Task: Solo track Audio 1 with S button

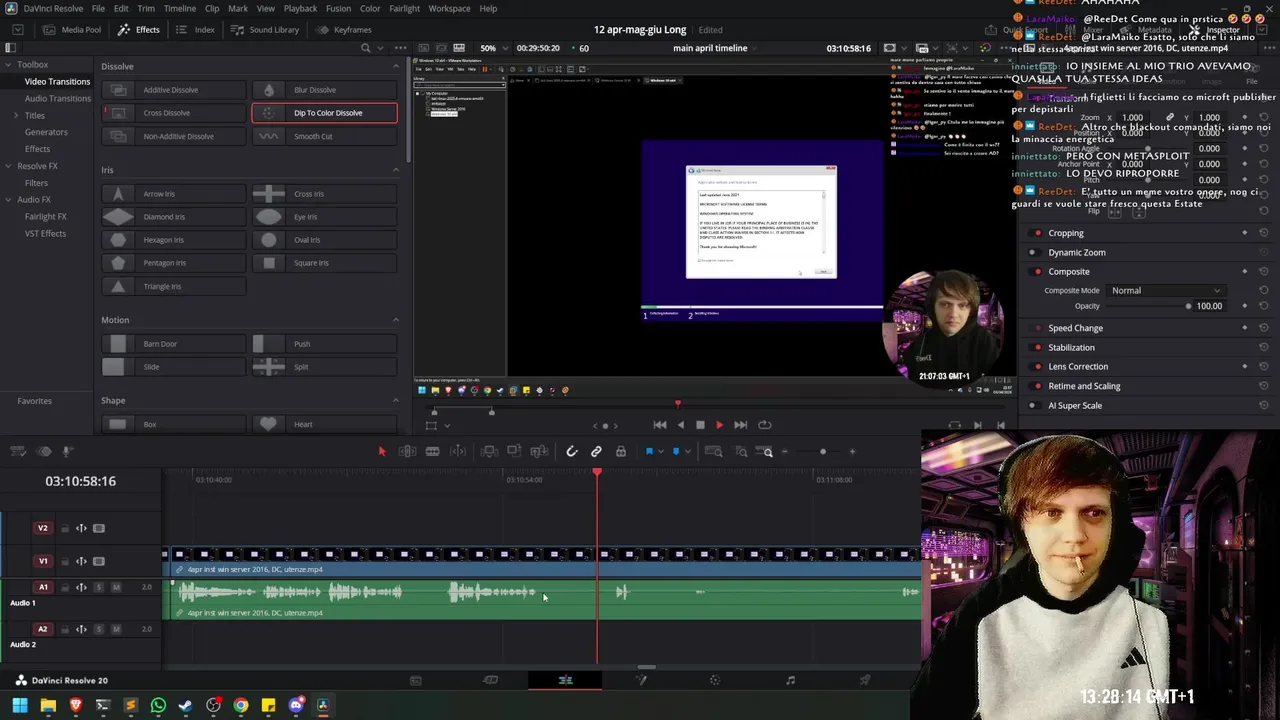Action: click(x=98, y=587)
